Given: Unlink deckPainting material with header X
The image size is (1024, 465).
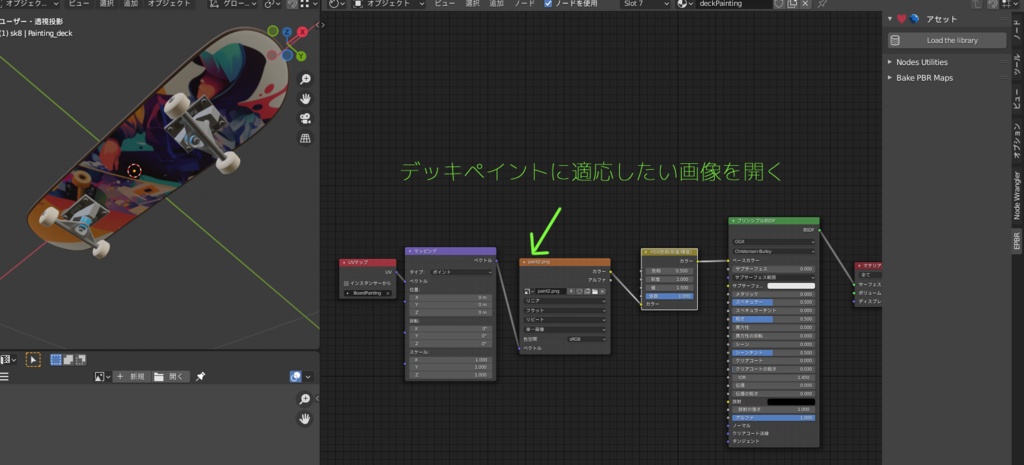Looking at the screenshot, I should (x=805, y=4).
